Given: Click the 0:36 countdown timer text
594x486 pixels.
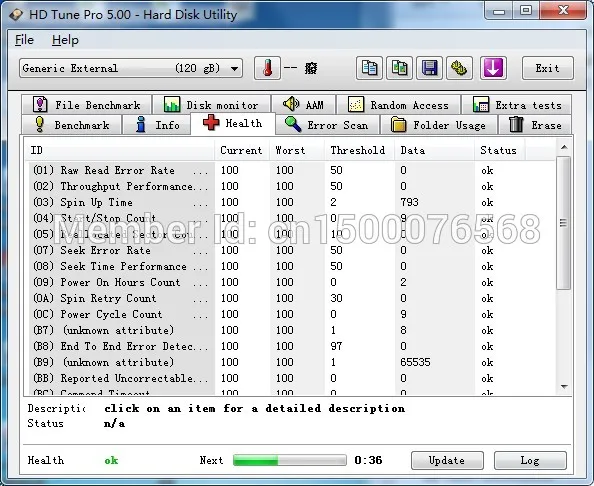Looking at the screenshot, I should click(368, 460).
